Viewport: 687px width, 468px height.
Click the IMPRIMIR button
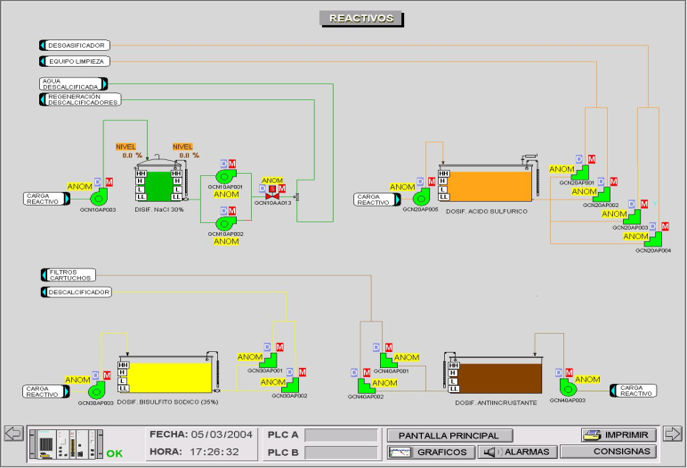(620, 435)
